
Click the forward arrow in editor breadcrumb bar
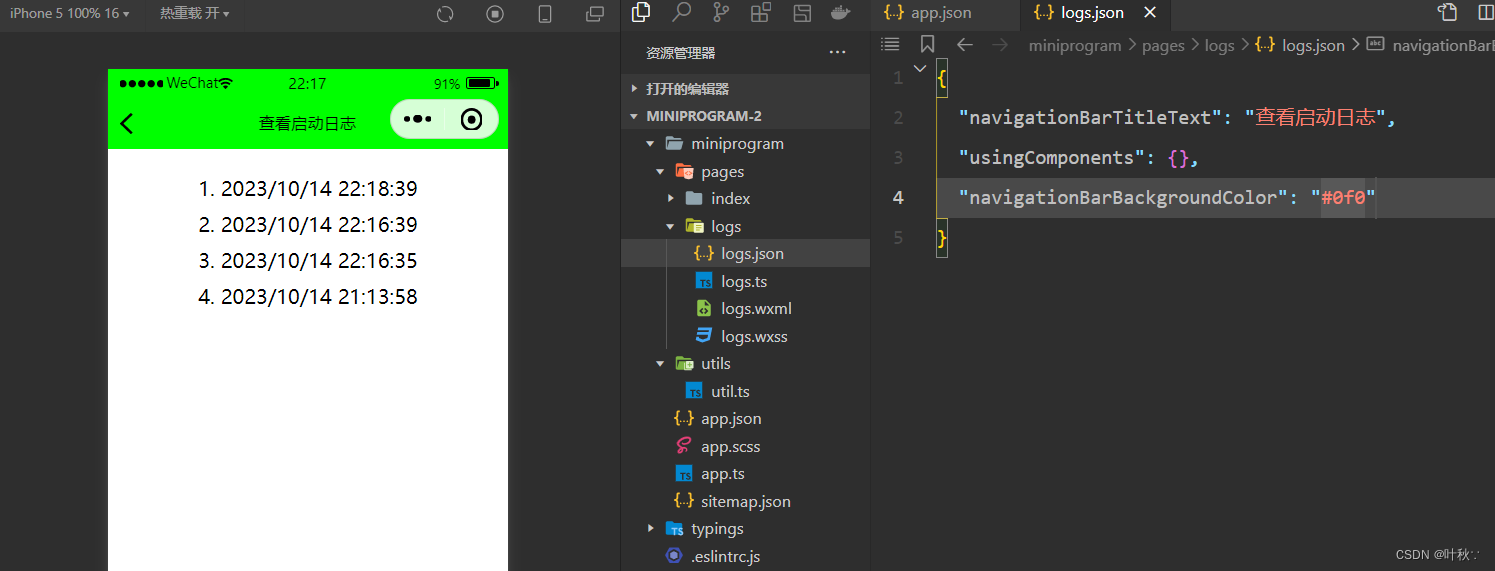999,44
